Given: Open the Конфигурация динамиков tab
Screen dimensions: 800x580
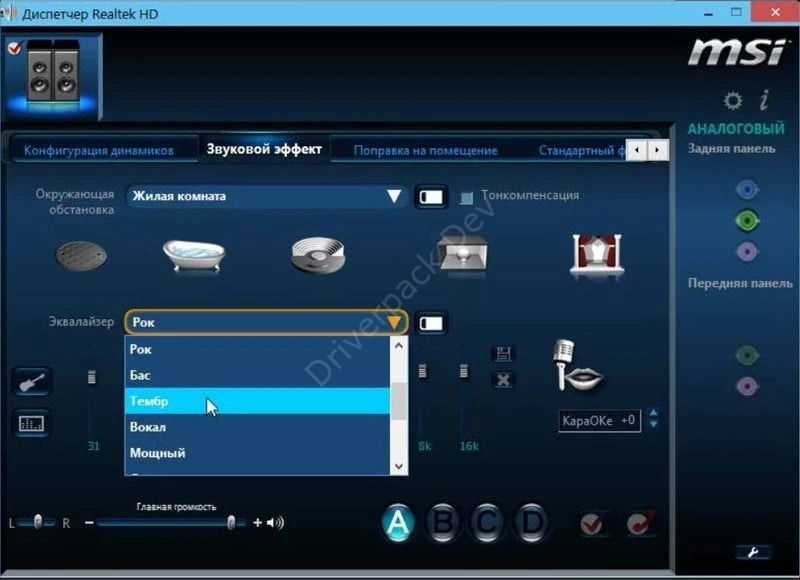Looking at the screenshot, I should tap(99, 150).
